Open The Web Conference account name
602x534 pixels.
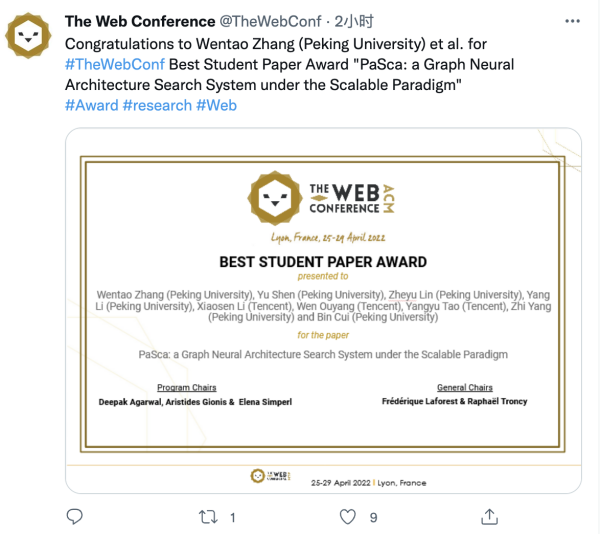coord(140,21)
